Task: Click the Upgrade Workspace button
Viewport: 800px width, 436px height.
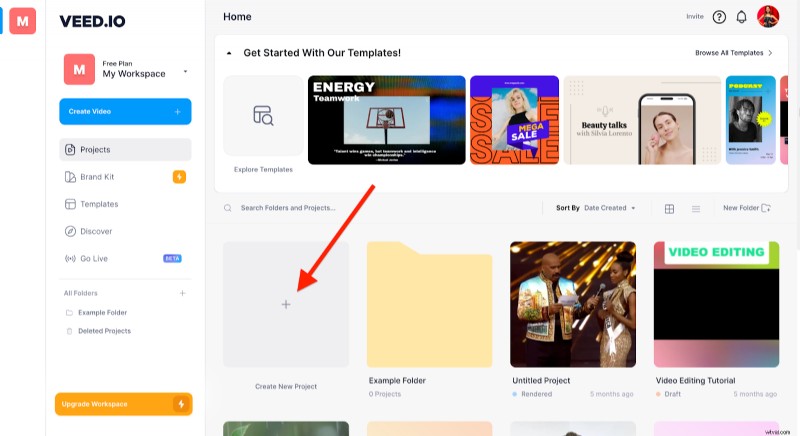Action: coord(123,404)
